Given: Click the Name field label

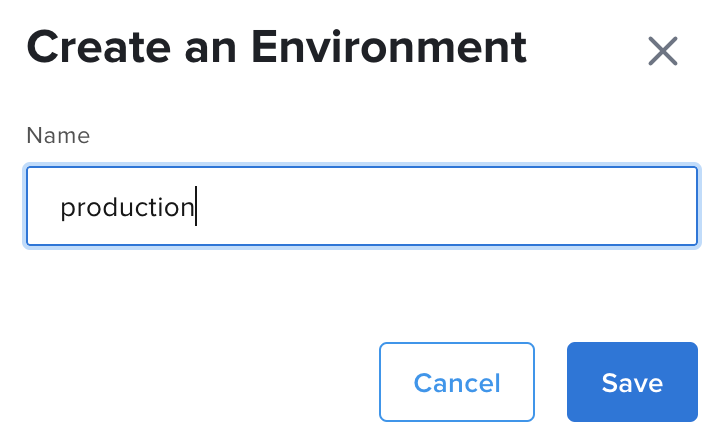Looking at the screenshot, I should click(58, 136).
